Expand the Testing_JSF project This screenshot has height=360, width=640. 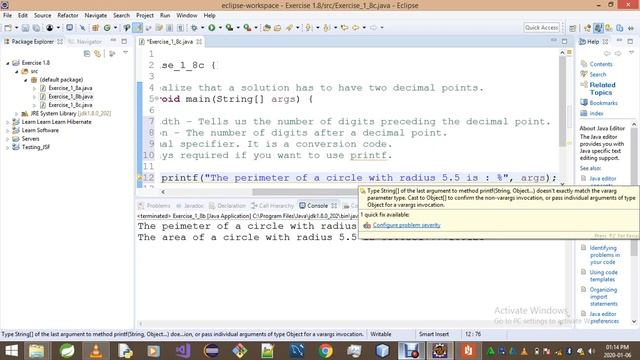pyautogui.click(x=7, y=147)
